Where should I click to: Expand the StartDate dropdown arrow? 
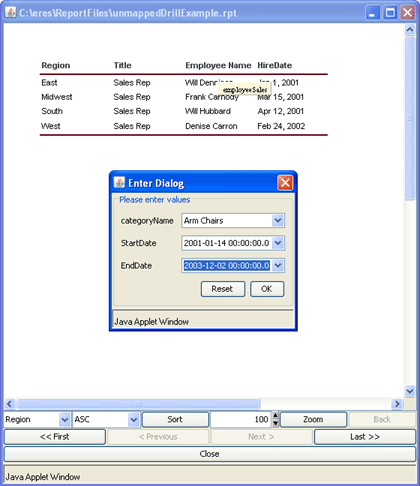click(278, 243)
